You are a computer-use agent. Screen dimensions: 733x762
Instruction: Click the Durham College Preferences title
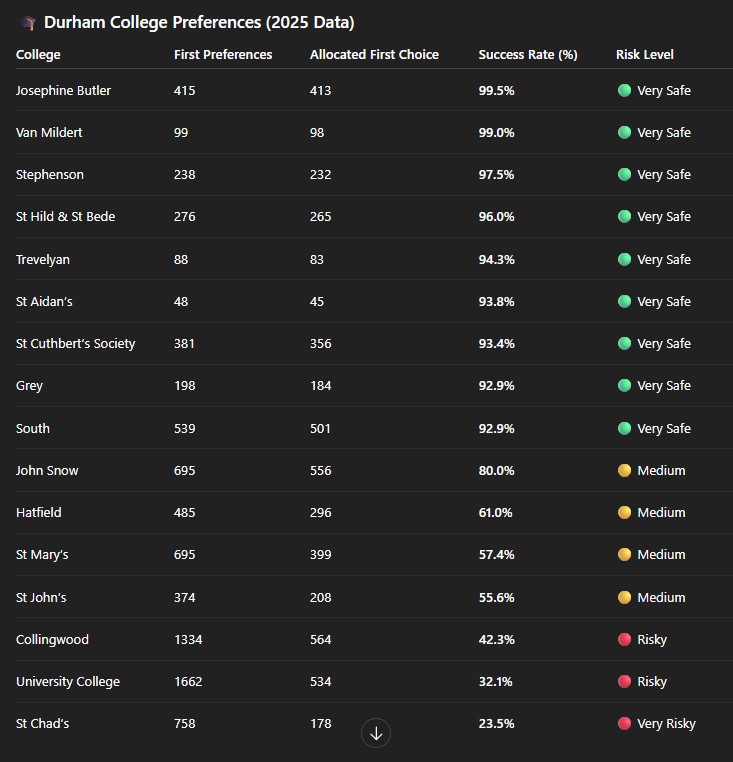click(x=199, y=23)
